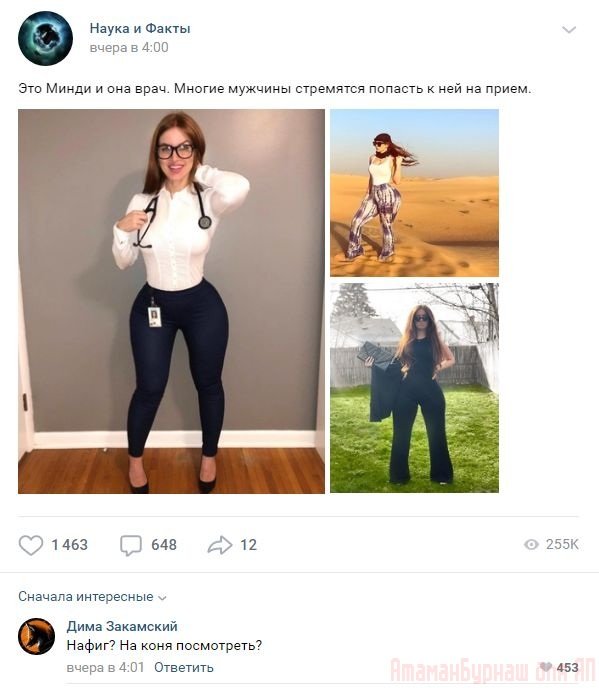The width and height of the screenshot is (599, 688).
Task: Open comments via the speech bubble icon
Action: pos(131,545)
